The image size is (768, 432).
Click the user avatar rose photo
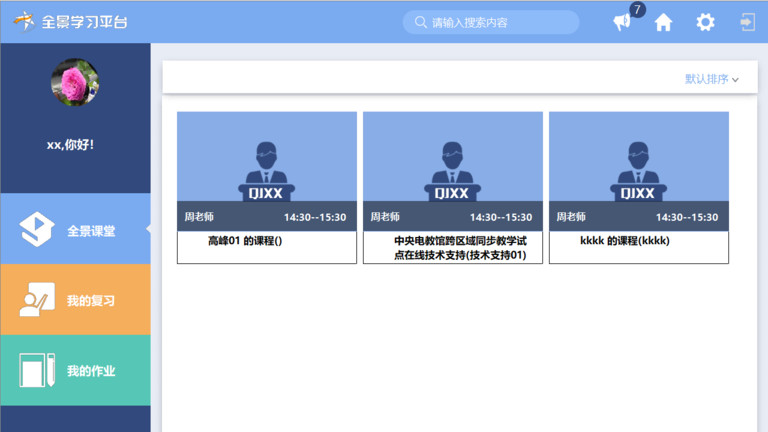click(x=75, y=82)
